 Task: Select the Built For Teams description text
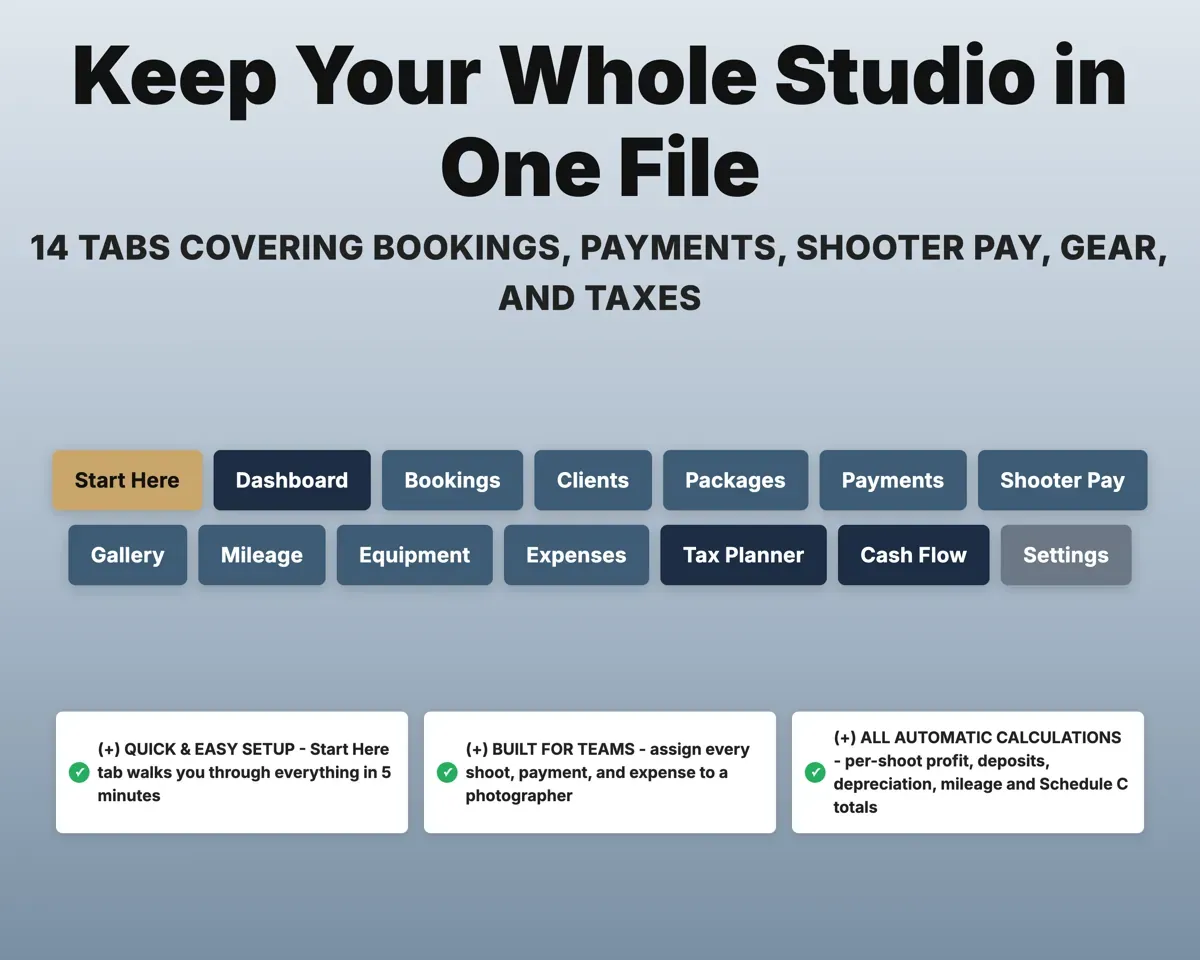[608, 772]
